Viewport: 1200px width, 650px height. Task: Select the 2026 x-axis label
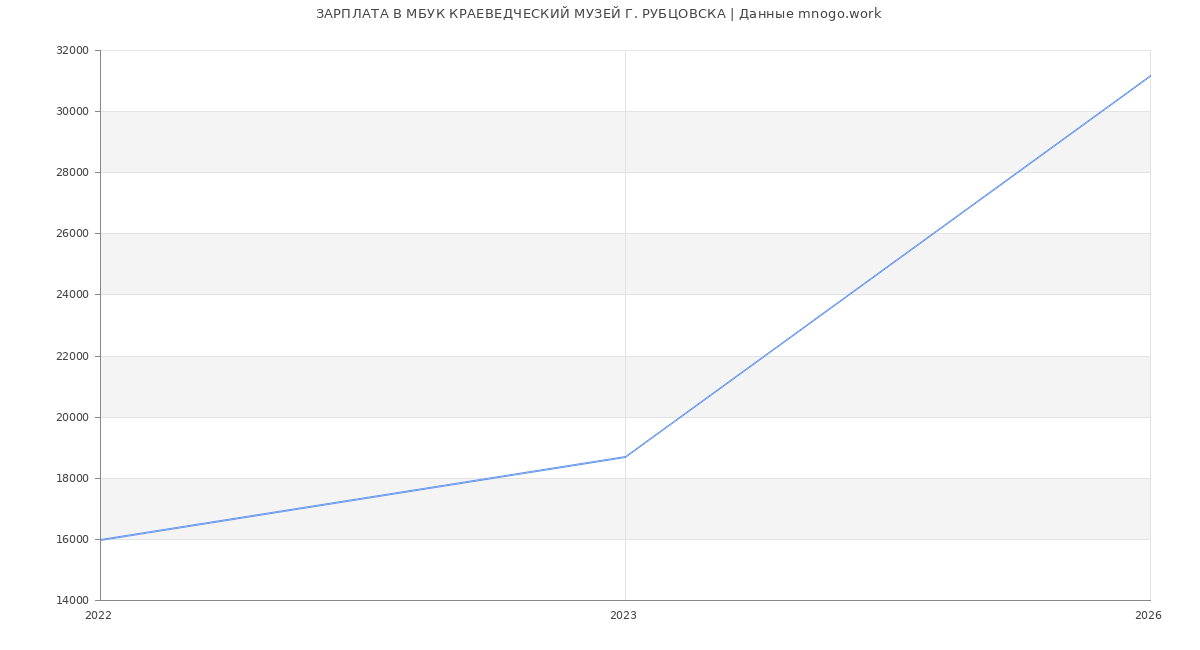pos(1148,616)
